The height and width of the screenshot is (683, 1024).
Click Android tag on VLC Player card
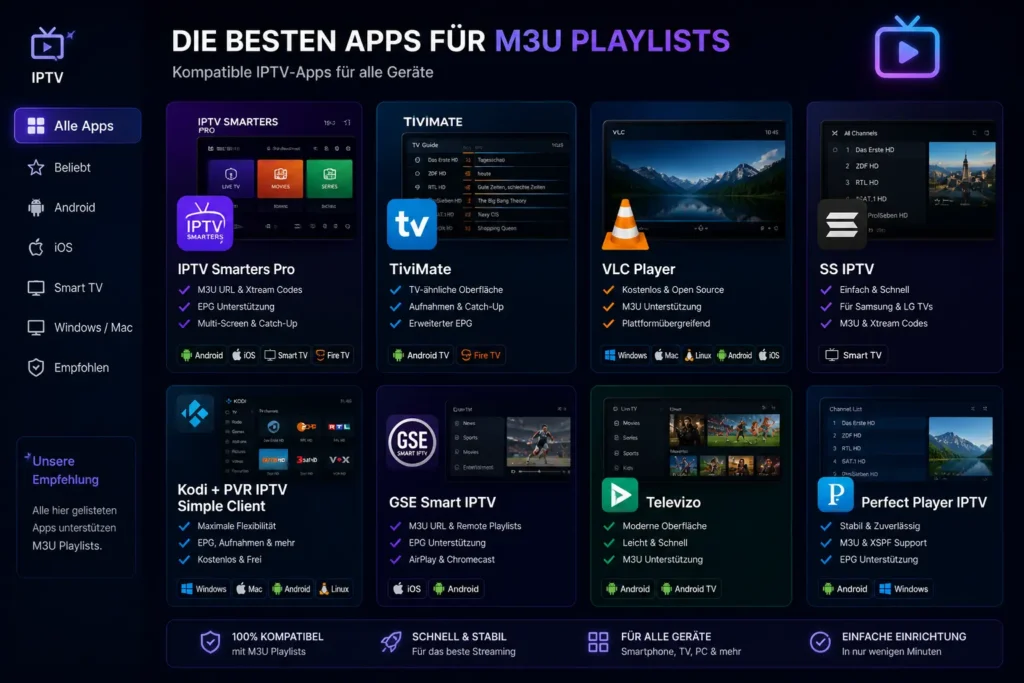(735, 355)
